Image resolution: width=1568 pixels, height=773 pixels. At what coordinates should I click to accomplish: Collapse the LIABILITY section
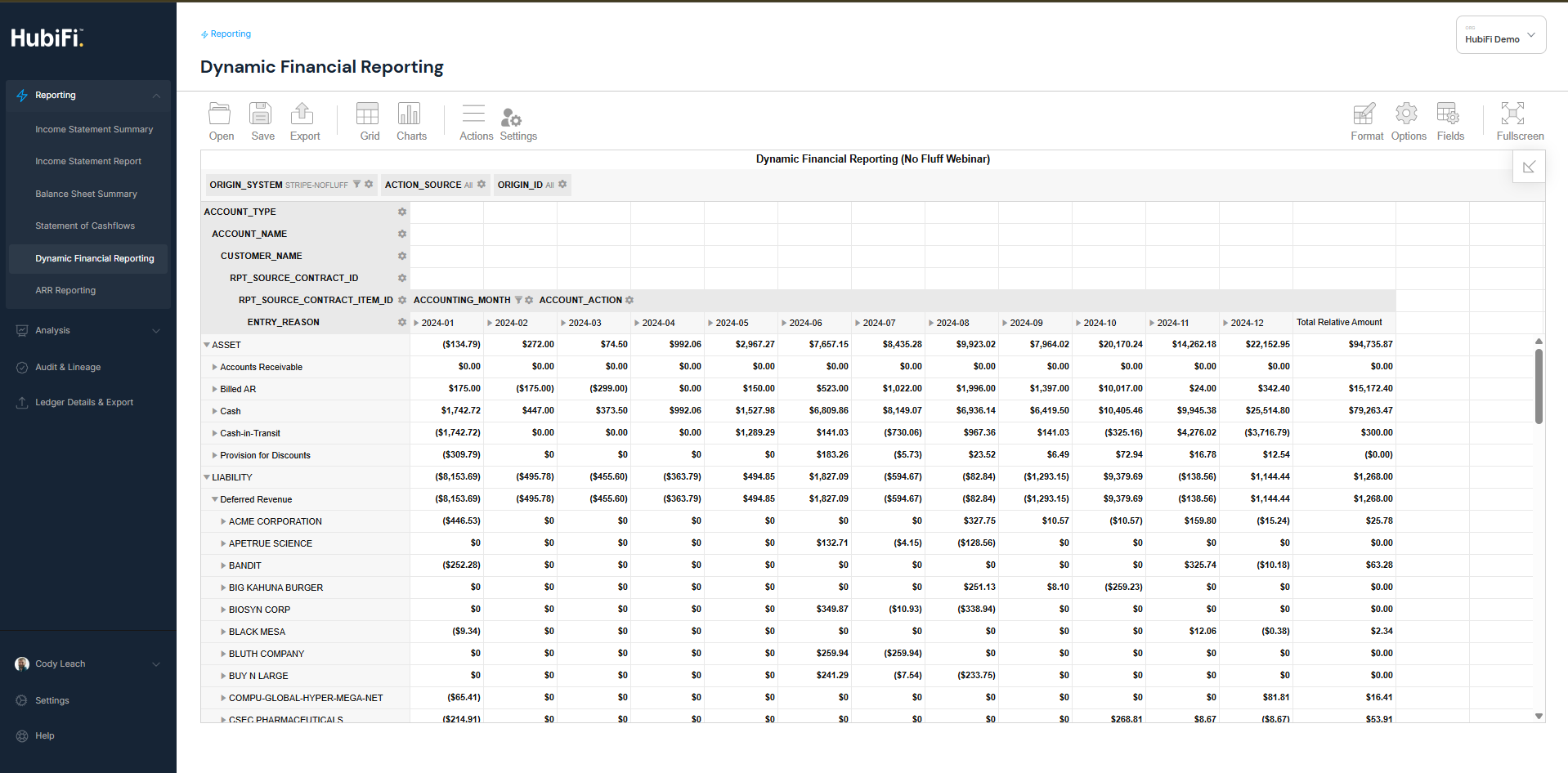click(x=207, y=476)
